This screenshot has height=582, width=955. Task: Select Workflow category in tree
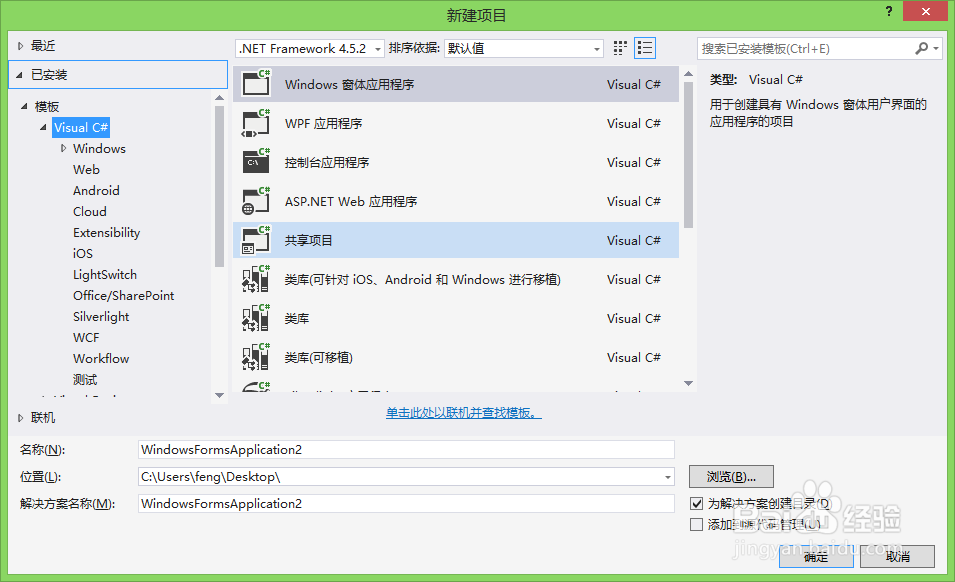tap(101, 359)
